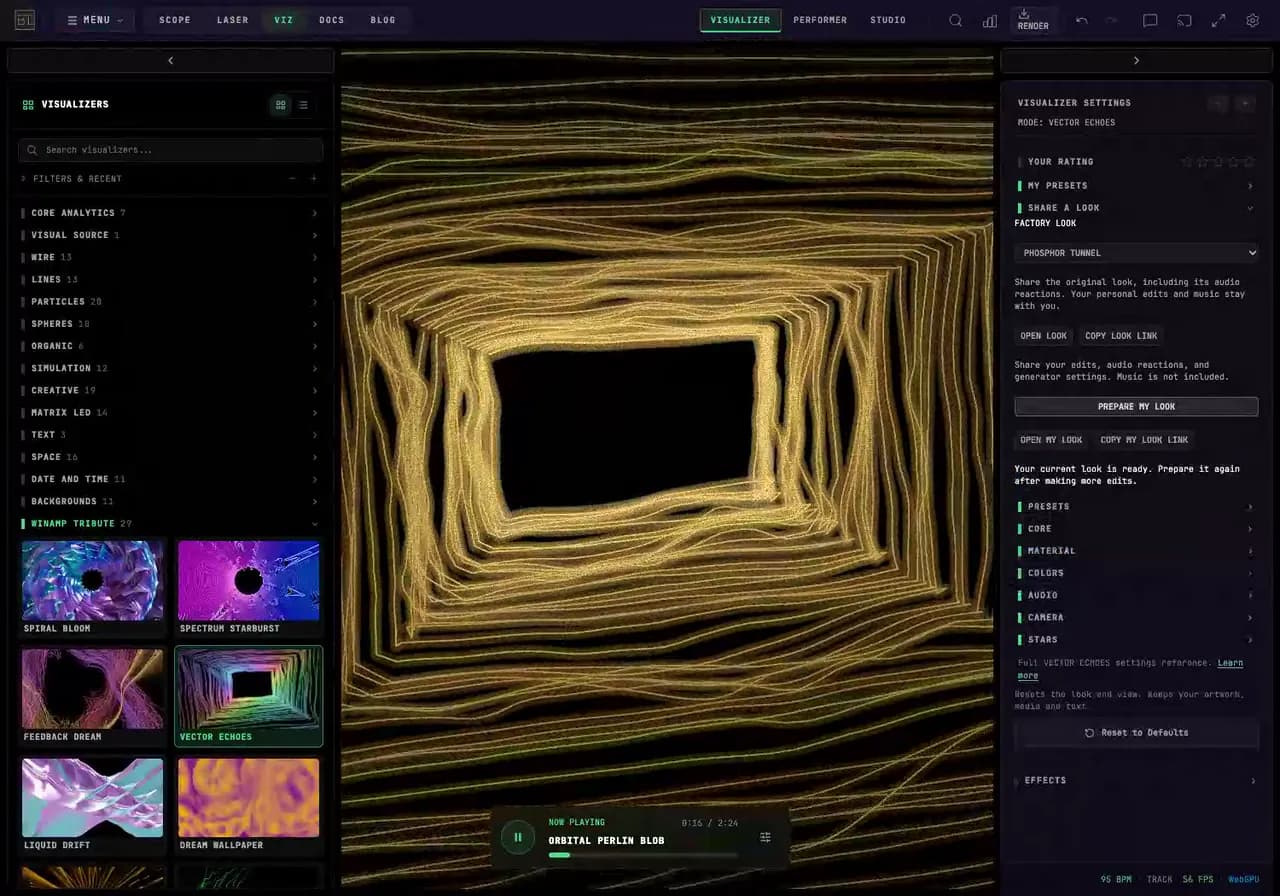This screenshot has width=1280, height=896.
Task: Click the plus icon beside Filters & Recent
Action: 313,179
